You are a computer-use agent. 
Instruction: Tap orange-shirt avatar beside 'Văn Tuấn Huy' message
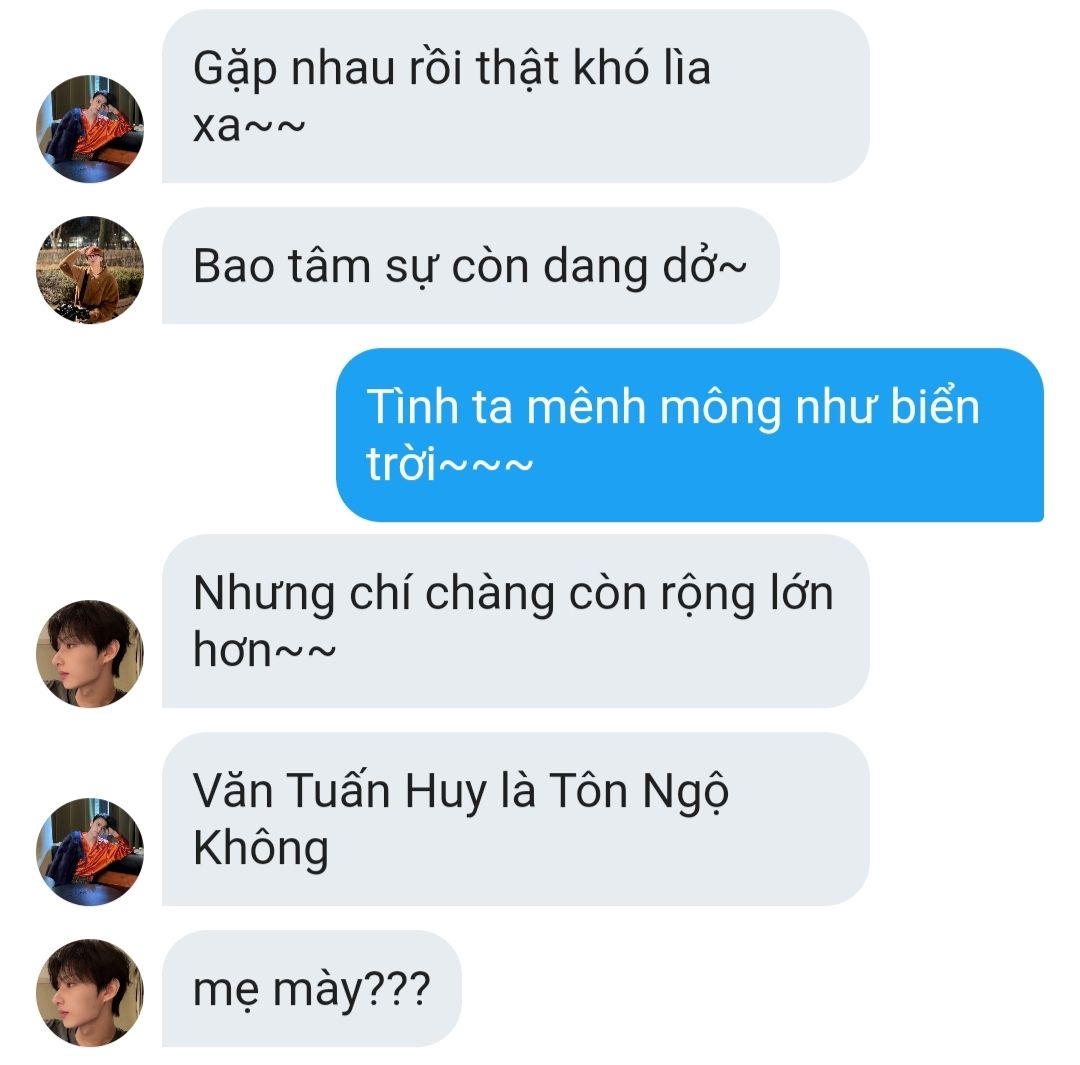[x=90, y=852]
